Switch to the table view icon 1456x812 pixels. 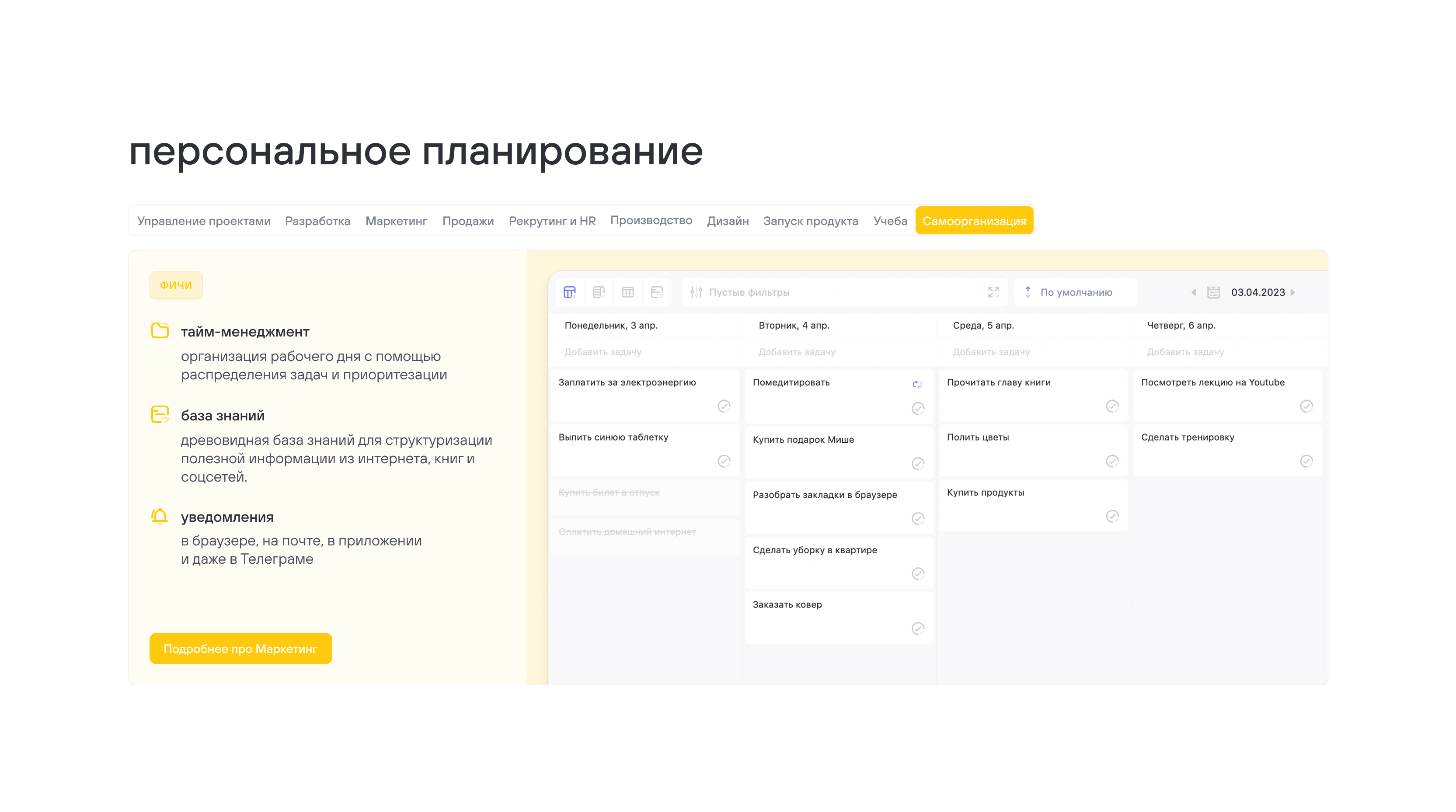(627, 292)
